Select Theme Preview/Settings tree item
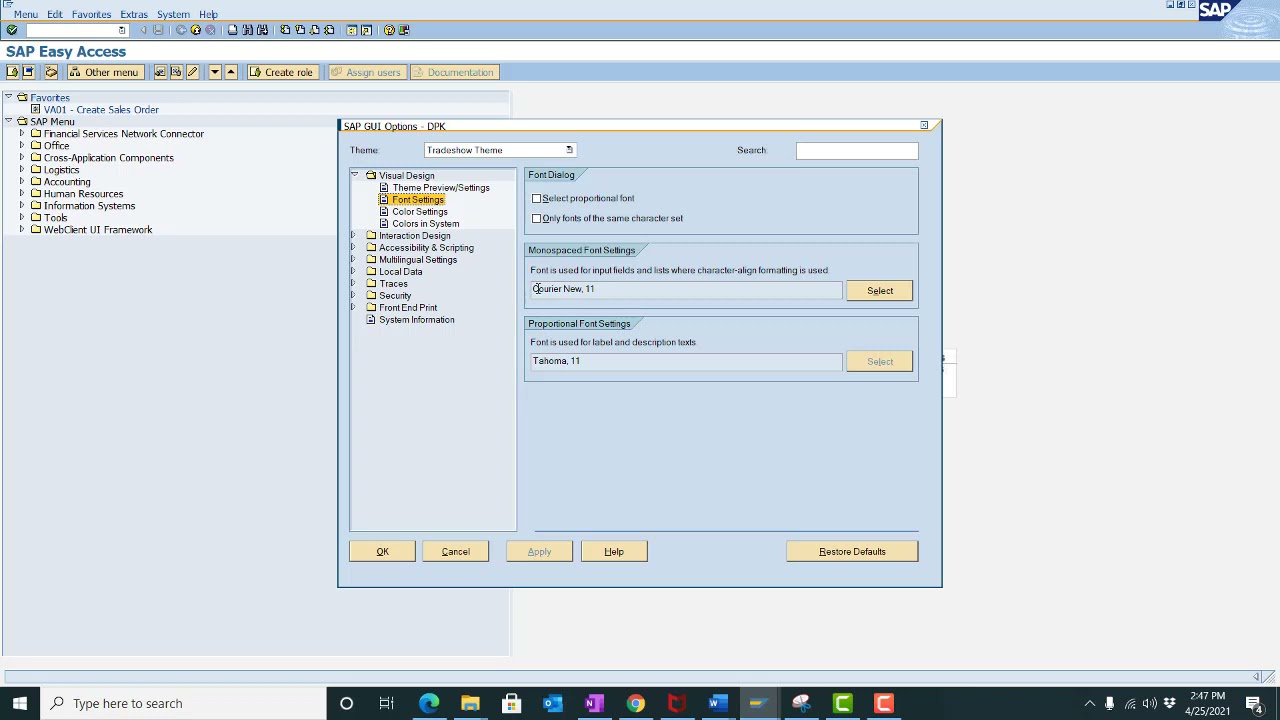Image resolution: width=1280 pixels, height=720 pixels. [x=441, y=188]
